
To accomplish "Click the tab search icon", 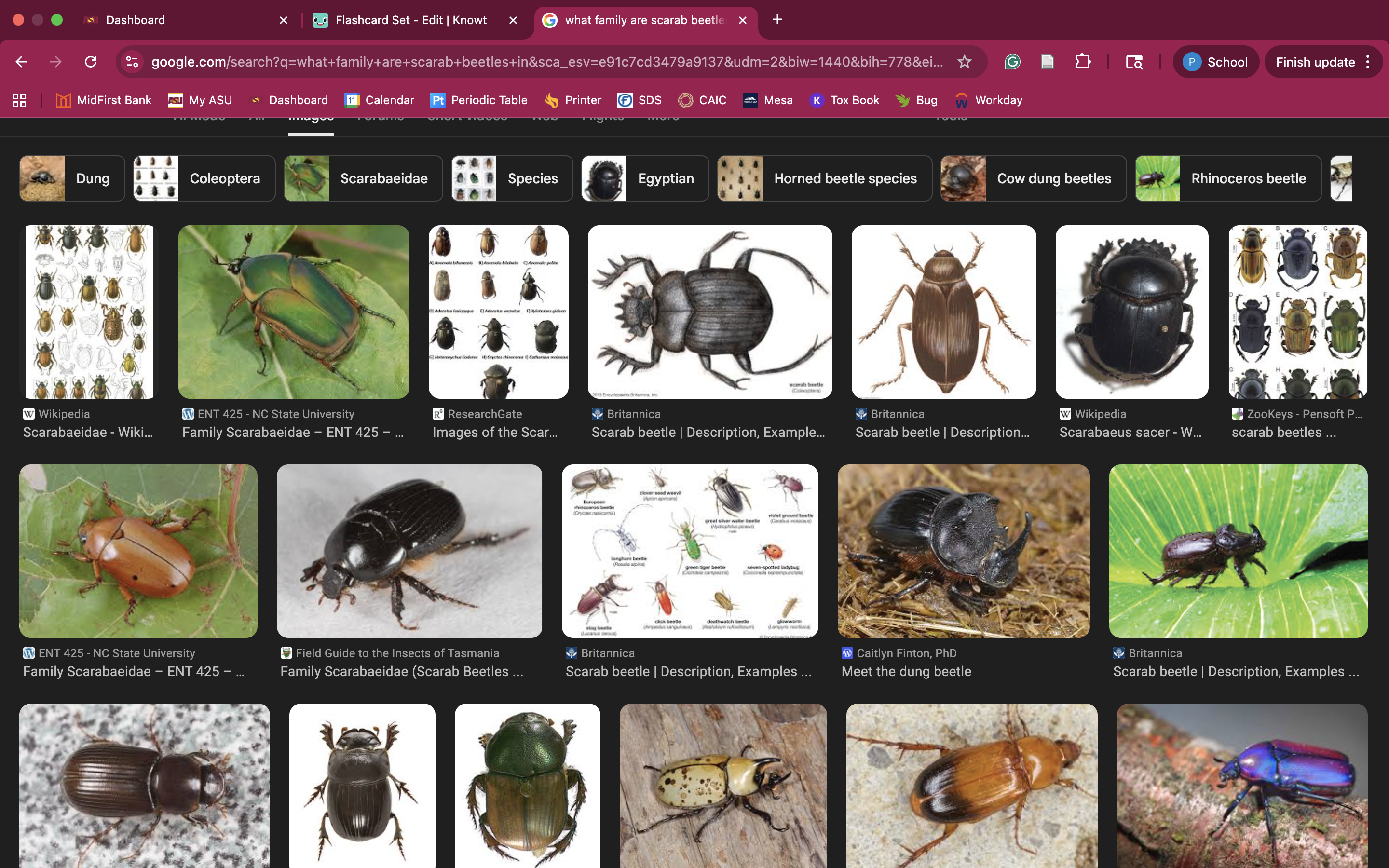I will (x=1133, y=61).
